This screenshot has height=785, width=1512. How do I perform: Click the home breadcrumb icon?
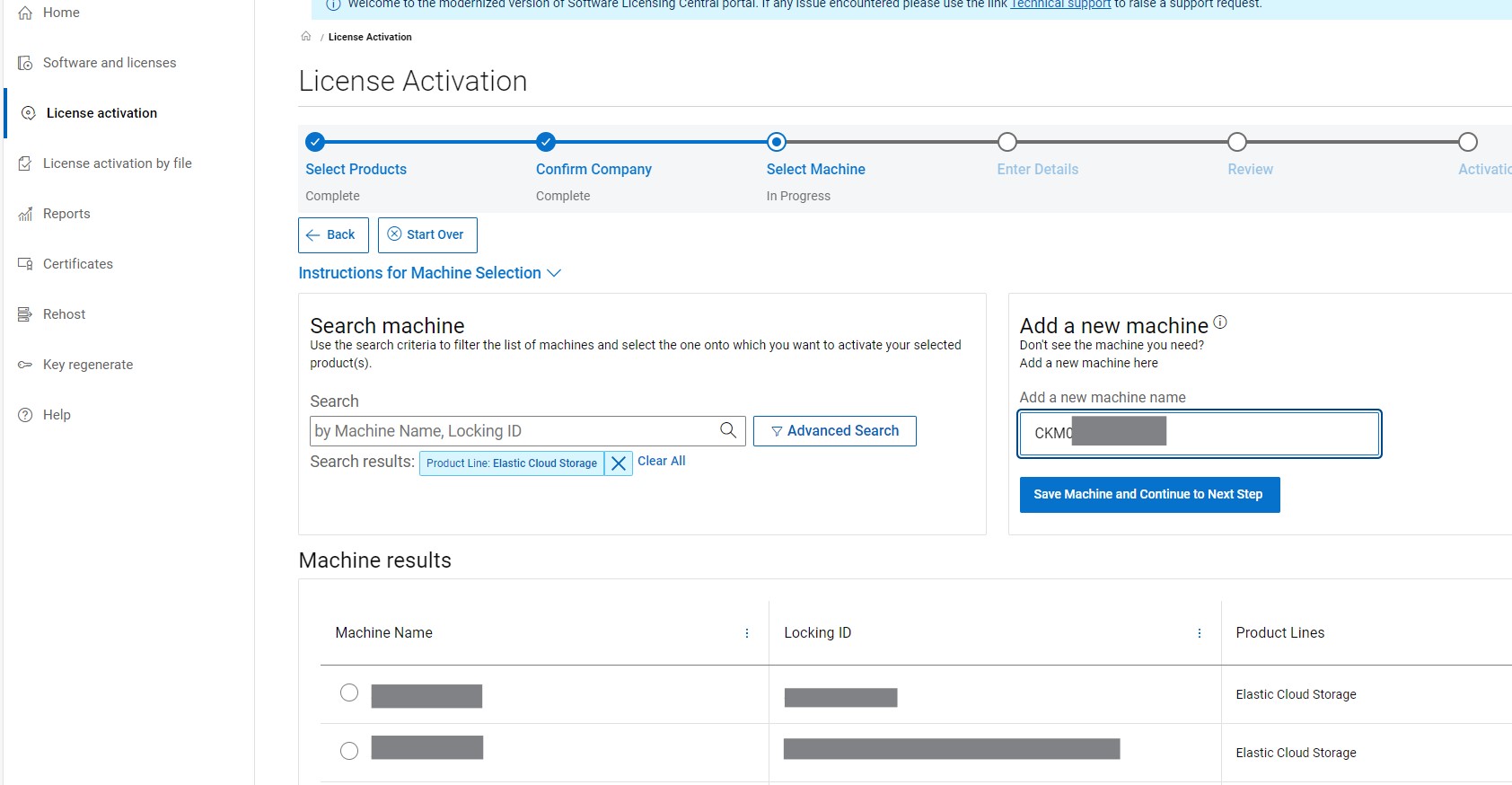tap(306, 37)
